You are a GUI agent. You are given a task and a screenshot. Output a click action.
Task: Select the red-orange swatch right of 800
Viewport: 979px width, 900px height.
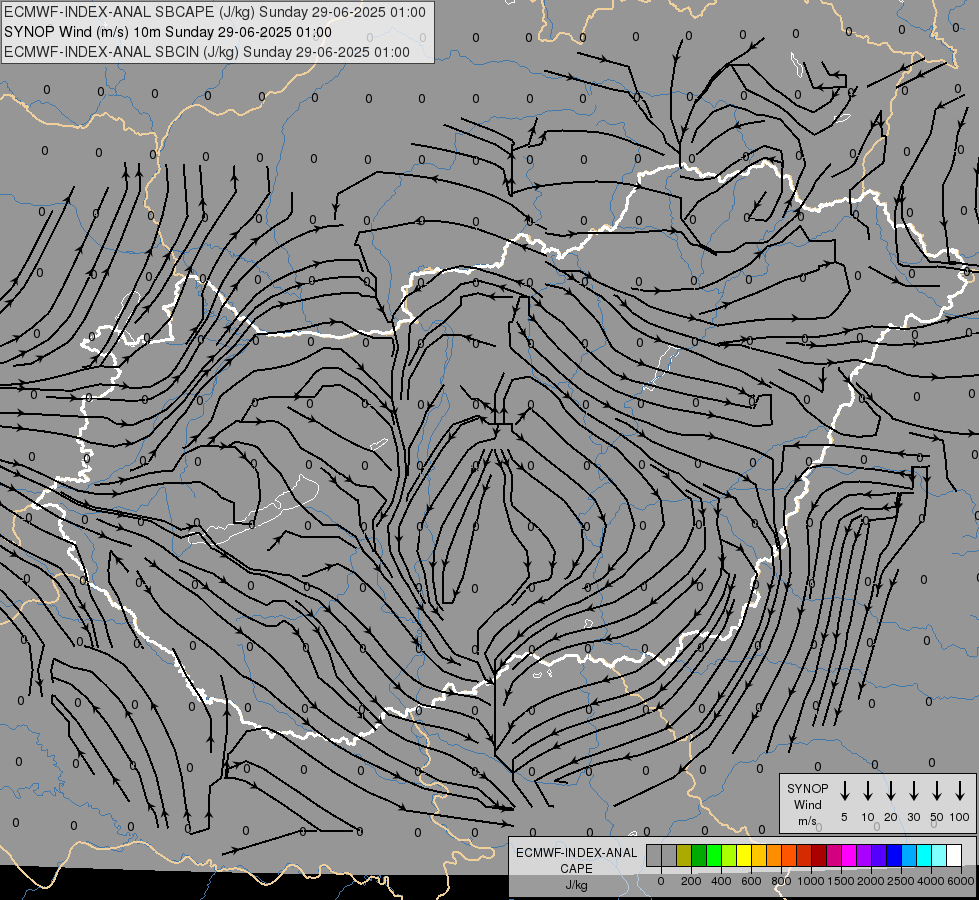coord(789,855)
